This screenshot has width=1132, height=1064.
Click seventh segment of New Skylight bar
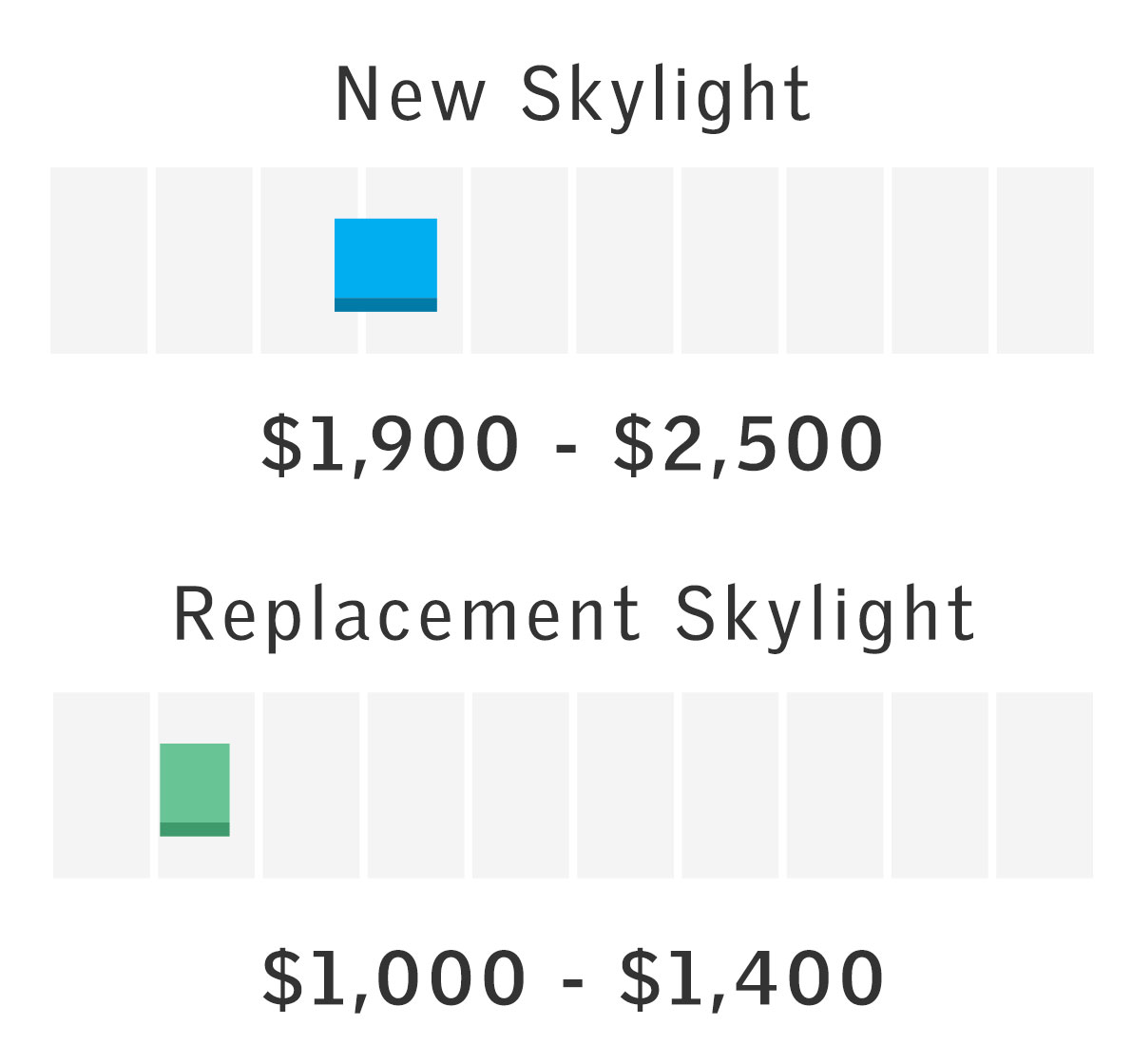(x=730, y=260)
